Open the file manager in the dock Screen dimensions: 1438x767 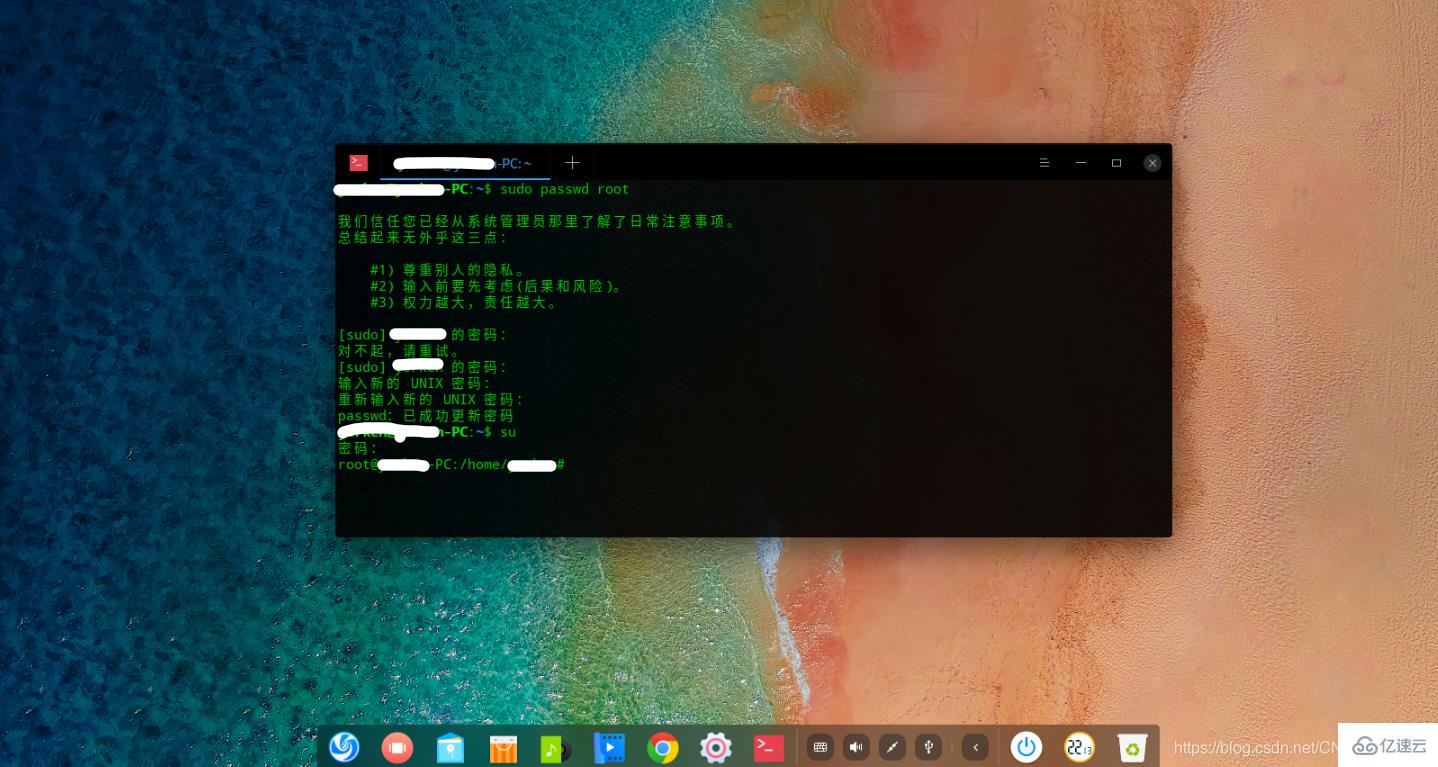coord(450,748)
